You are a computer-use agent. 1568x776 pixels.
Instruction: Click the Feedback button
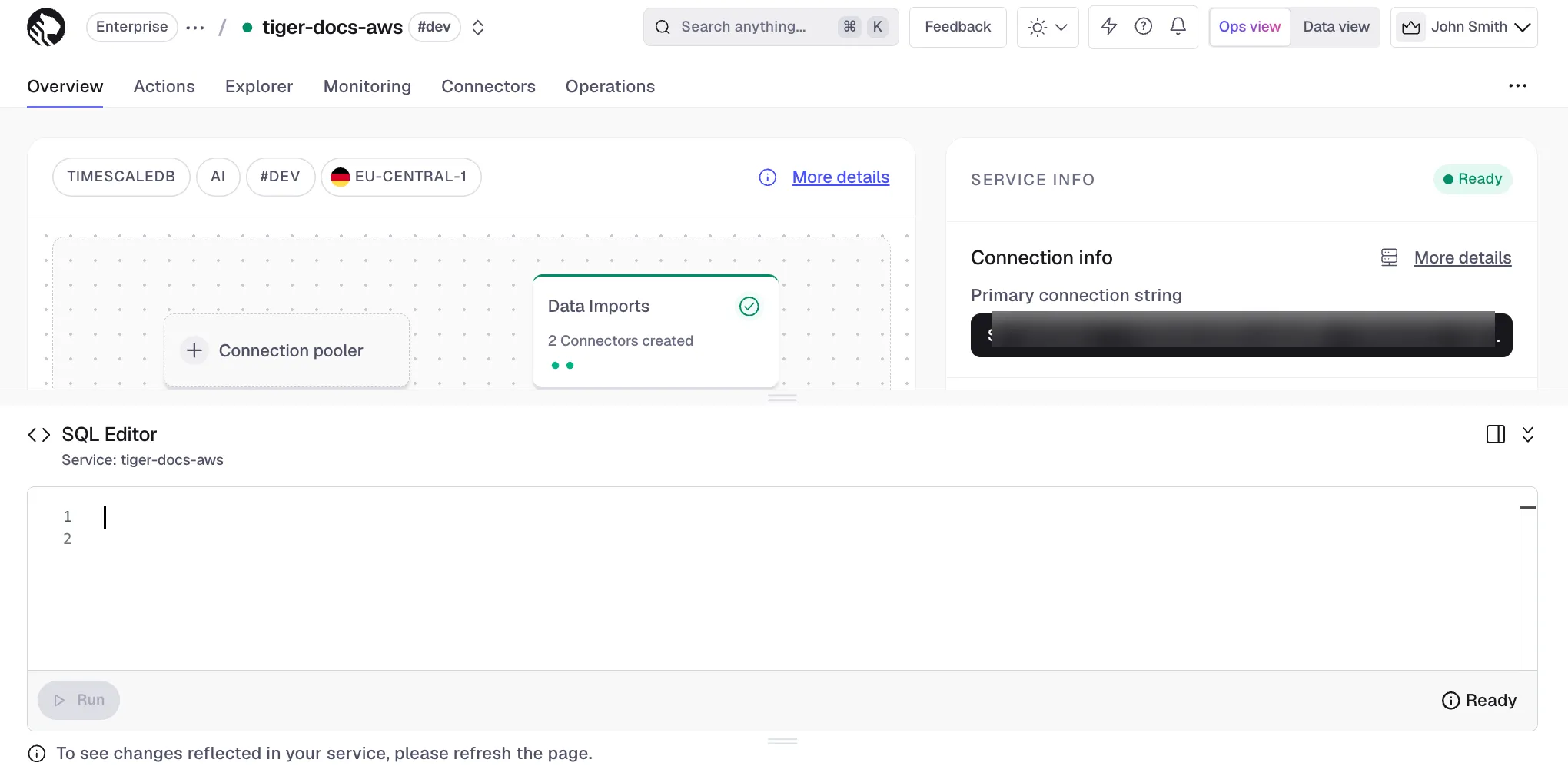(x=958, y=27)
